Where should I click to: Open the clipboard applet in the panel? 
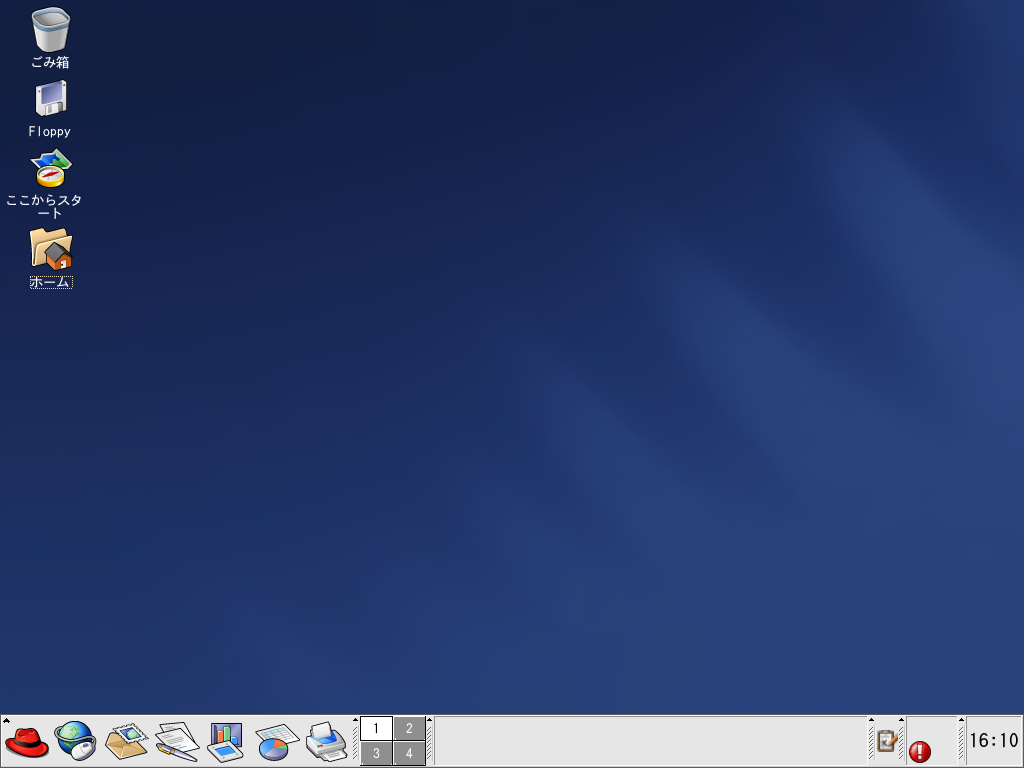(886, 741)
